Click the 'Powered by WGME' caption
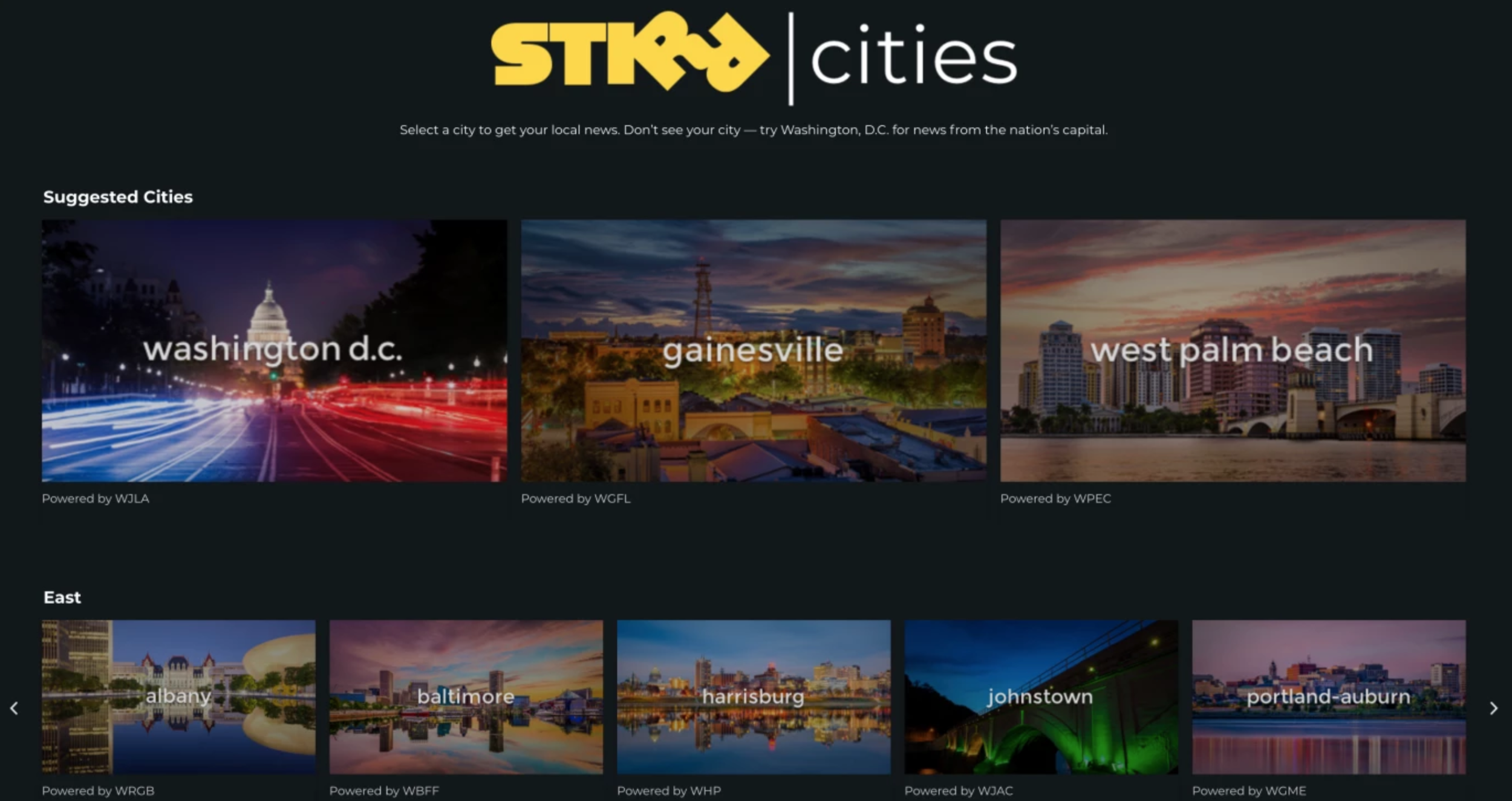Screen dimensions: 1512x801 [1248, 790]
